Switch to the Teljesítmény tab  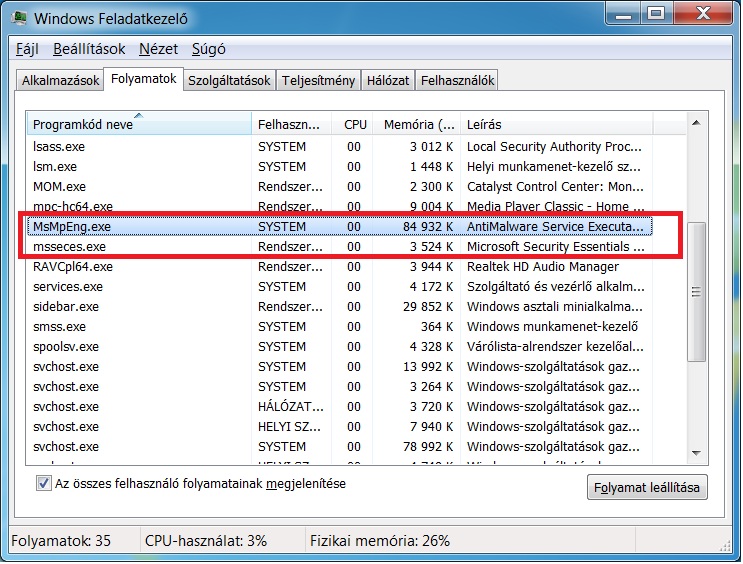tap(318, 81)
